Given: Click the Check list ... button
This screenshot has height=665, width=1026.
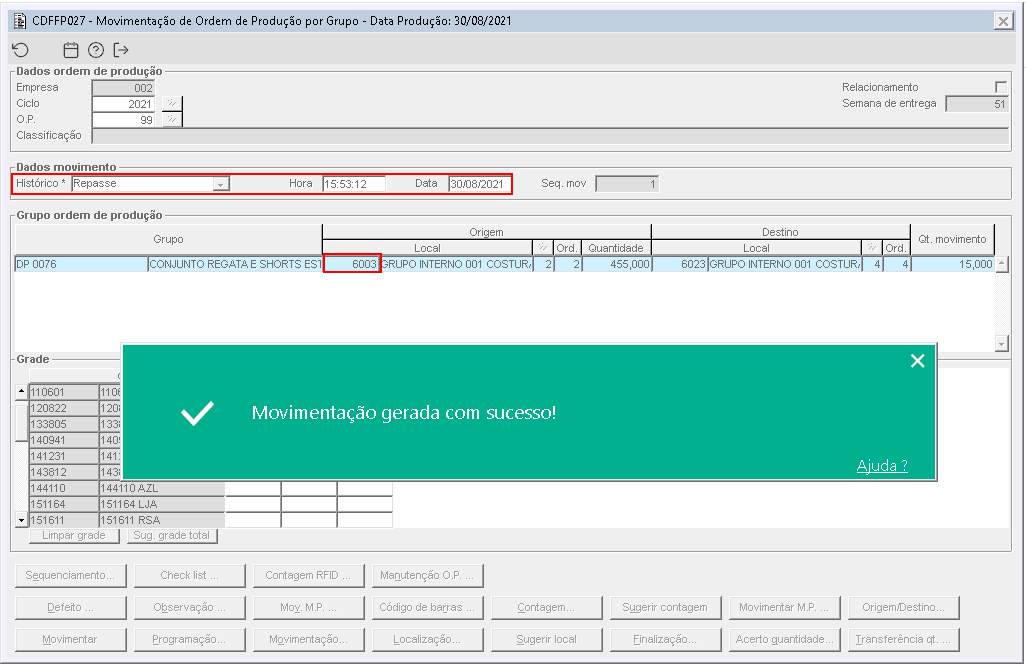Looking at the screenshot, I should tap(190, 575).
